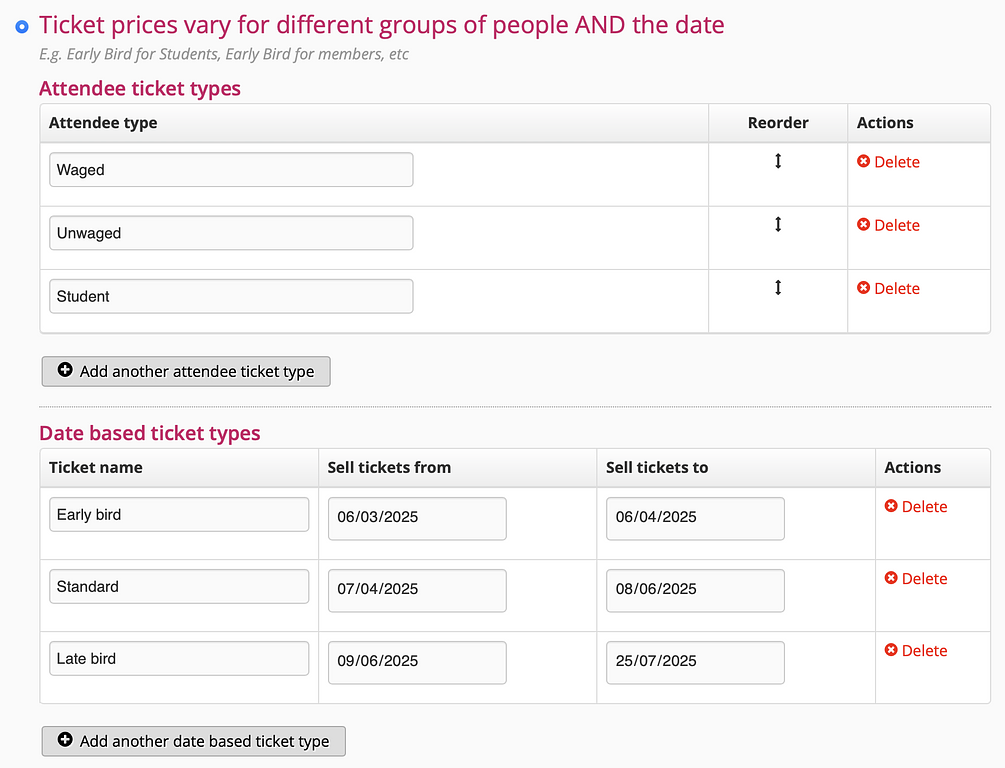1005x768 pixels.
Task: Click the Reorder column header
Action: pos(778,123)
